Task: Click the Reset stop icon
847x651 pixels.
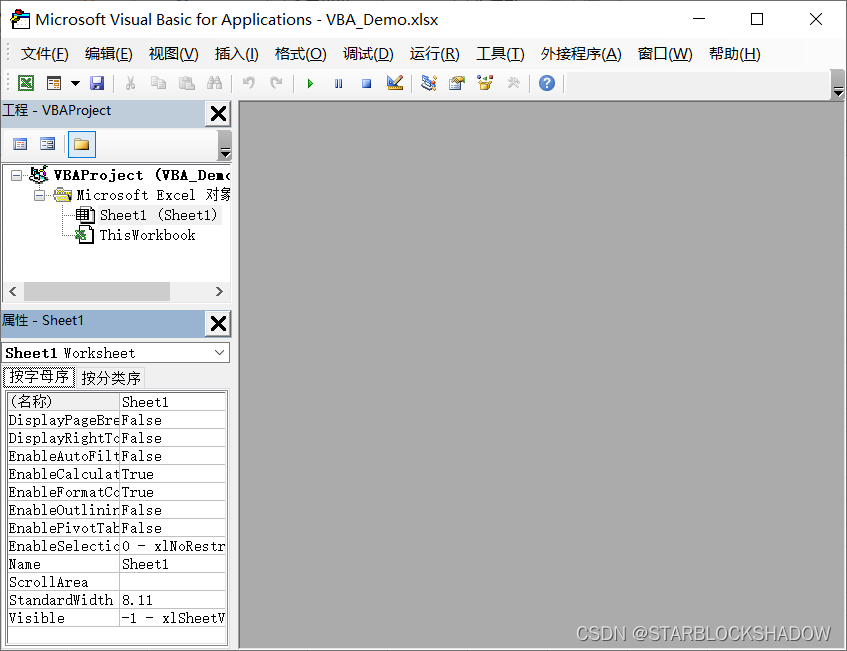Action: coord(366,83)
